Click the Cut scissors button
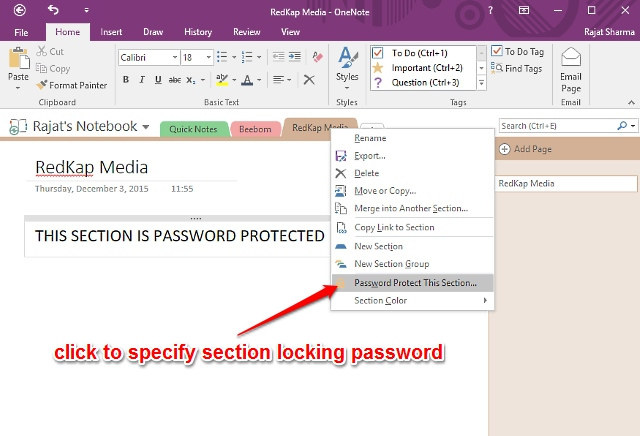 pos(50,51)
